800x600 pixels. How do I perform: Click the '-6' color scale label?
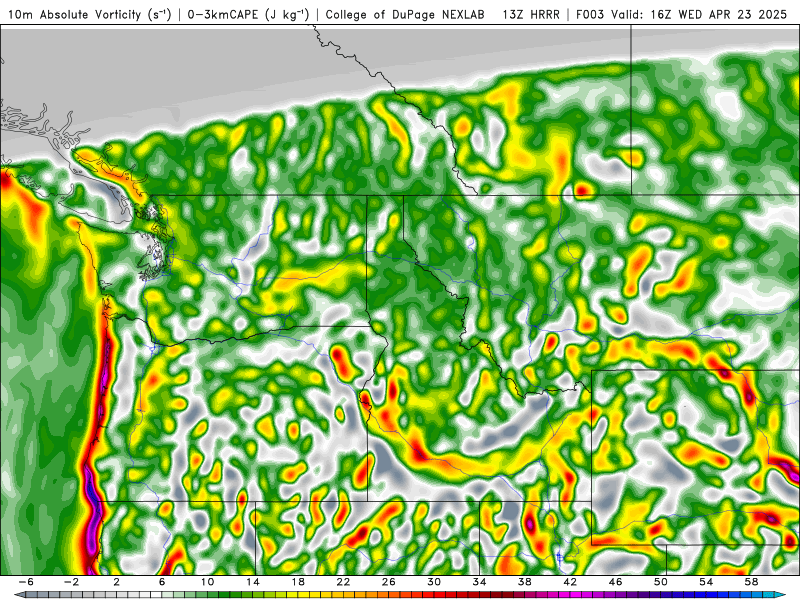[x=26, y=582]
